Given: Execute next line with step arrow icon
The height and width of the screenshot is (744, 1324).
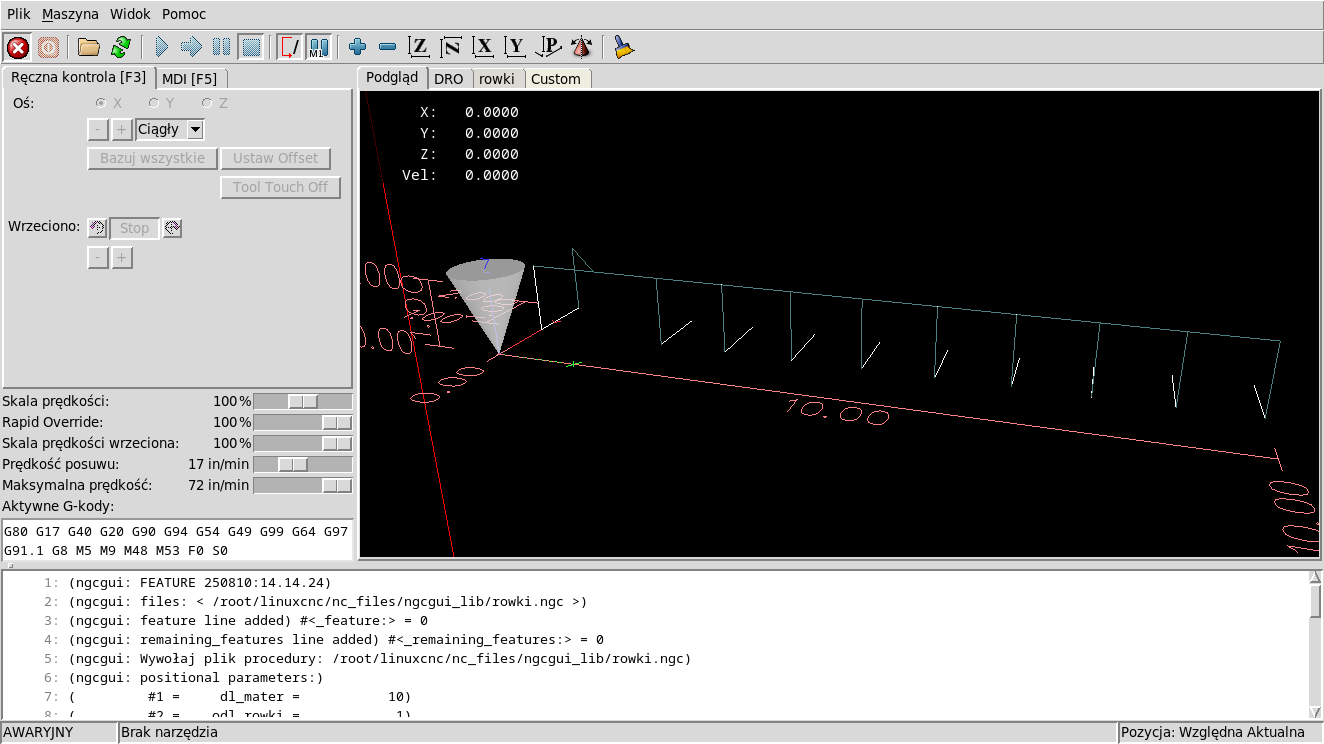Looking at the screenshot, I should point(192,46).
